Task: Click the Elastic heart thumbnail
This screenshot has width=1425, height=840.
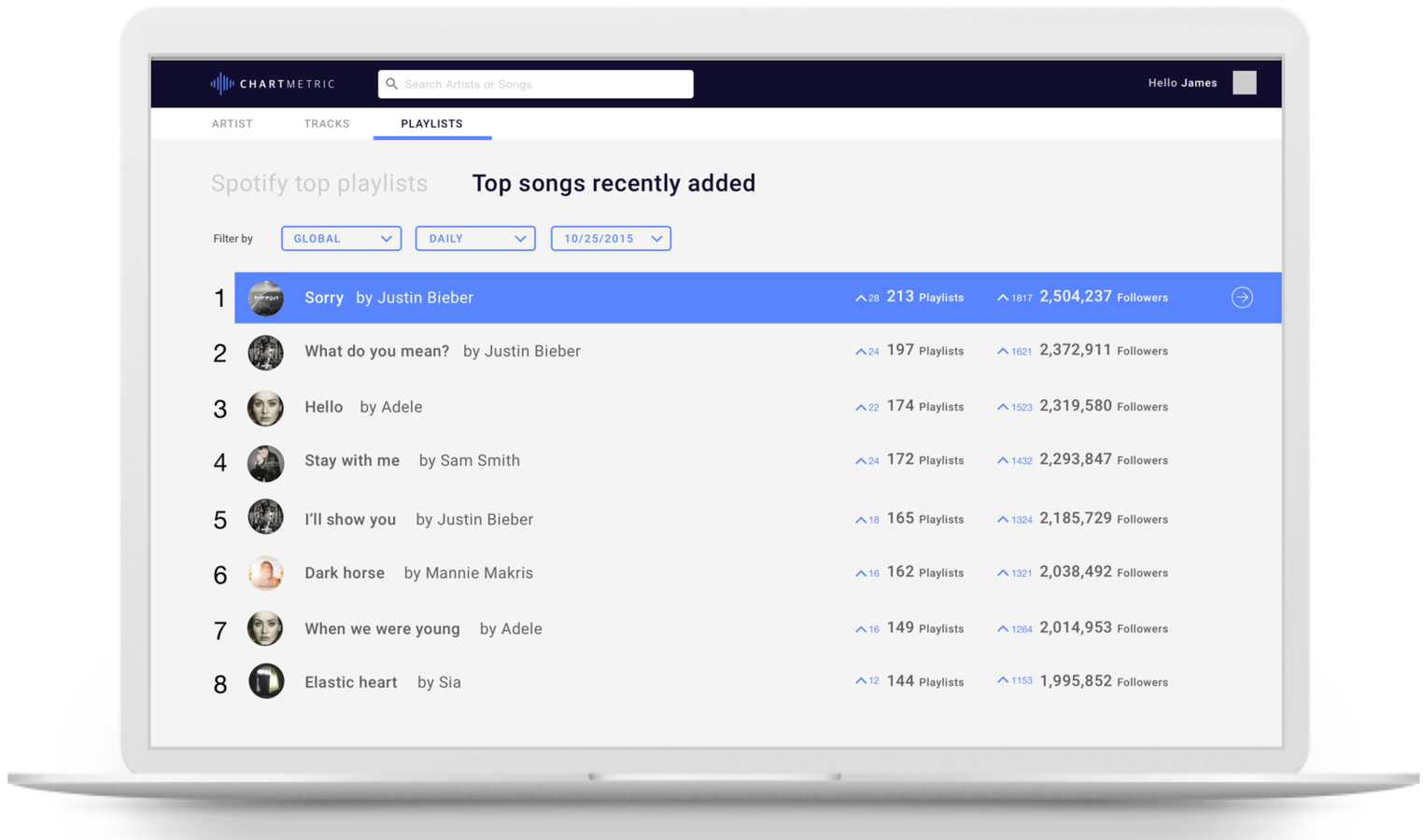Action: coord(265,681)
